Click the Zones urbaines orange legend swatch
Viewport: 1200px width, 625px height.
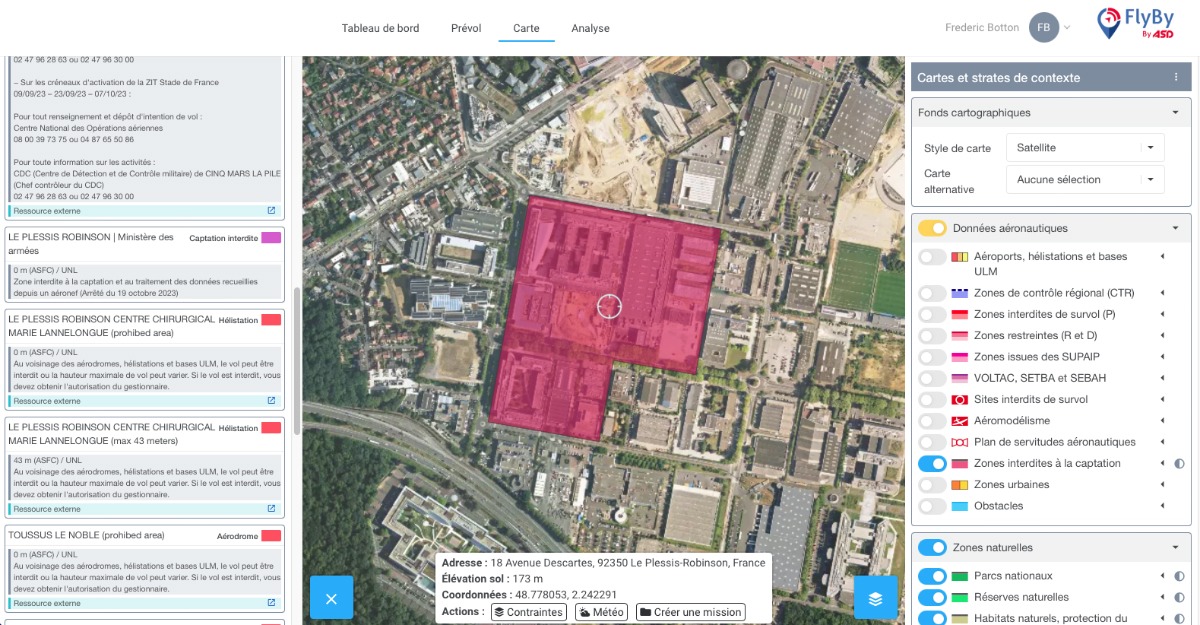click(959, 485)
